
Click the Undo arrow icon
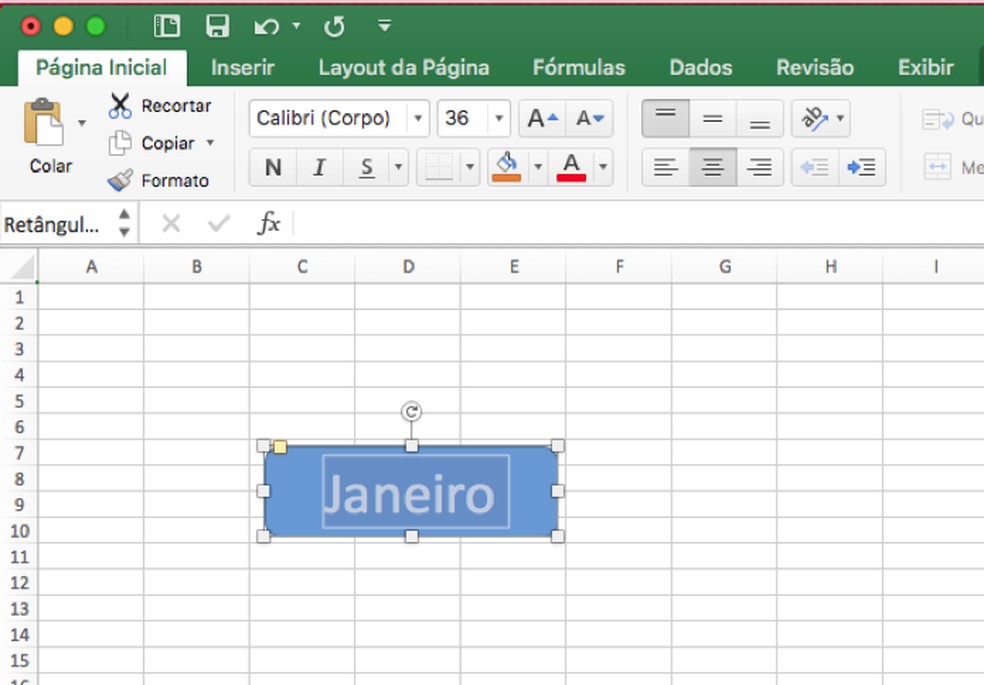click(x=267, y=26)
